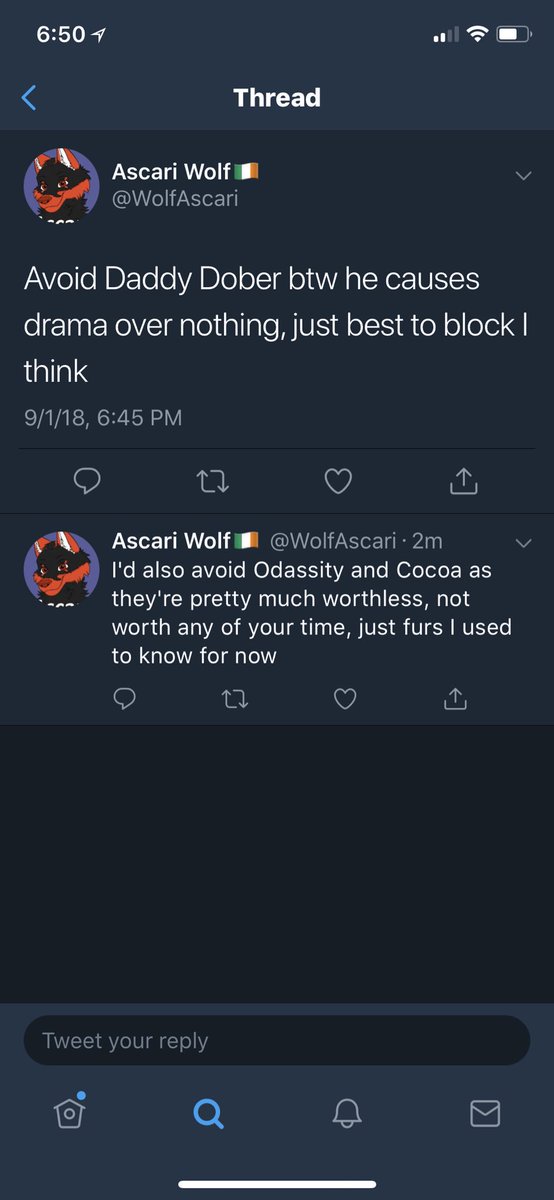Open the Notifications bell tab
Viewport: 554px width, 1200px height.
(346, 1113)
